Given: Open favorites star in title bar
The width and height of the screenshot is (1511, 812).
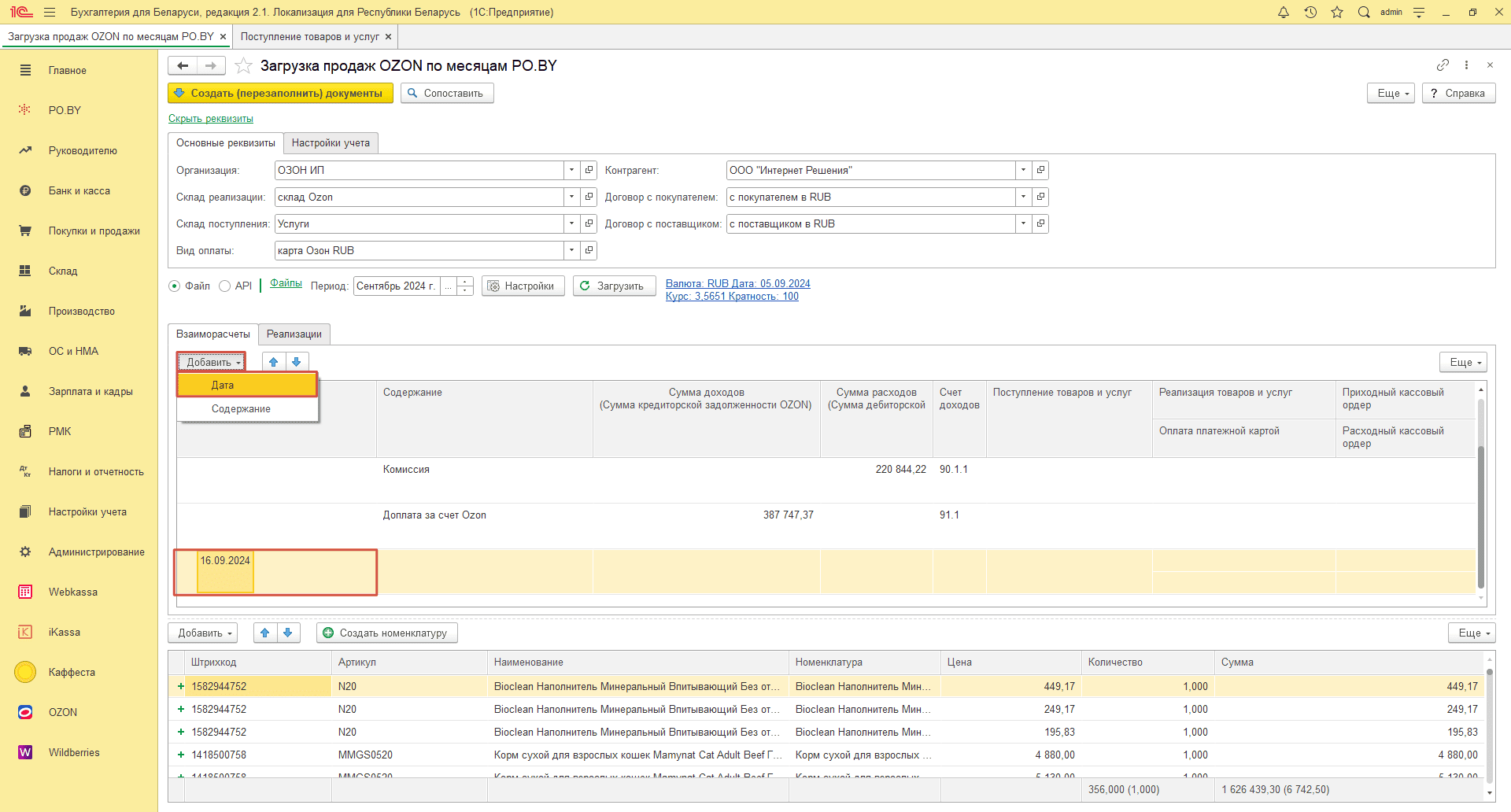Looking at the screenshot, I should coord(1337,12).
